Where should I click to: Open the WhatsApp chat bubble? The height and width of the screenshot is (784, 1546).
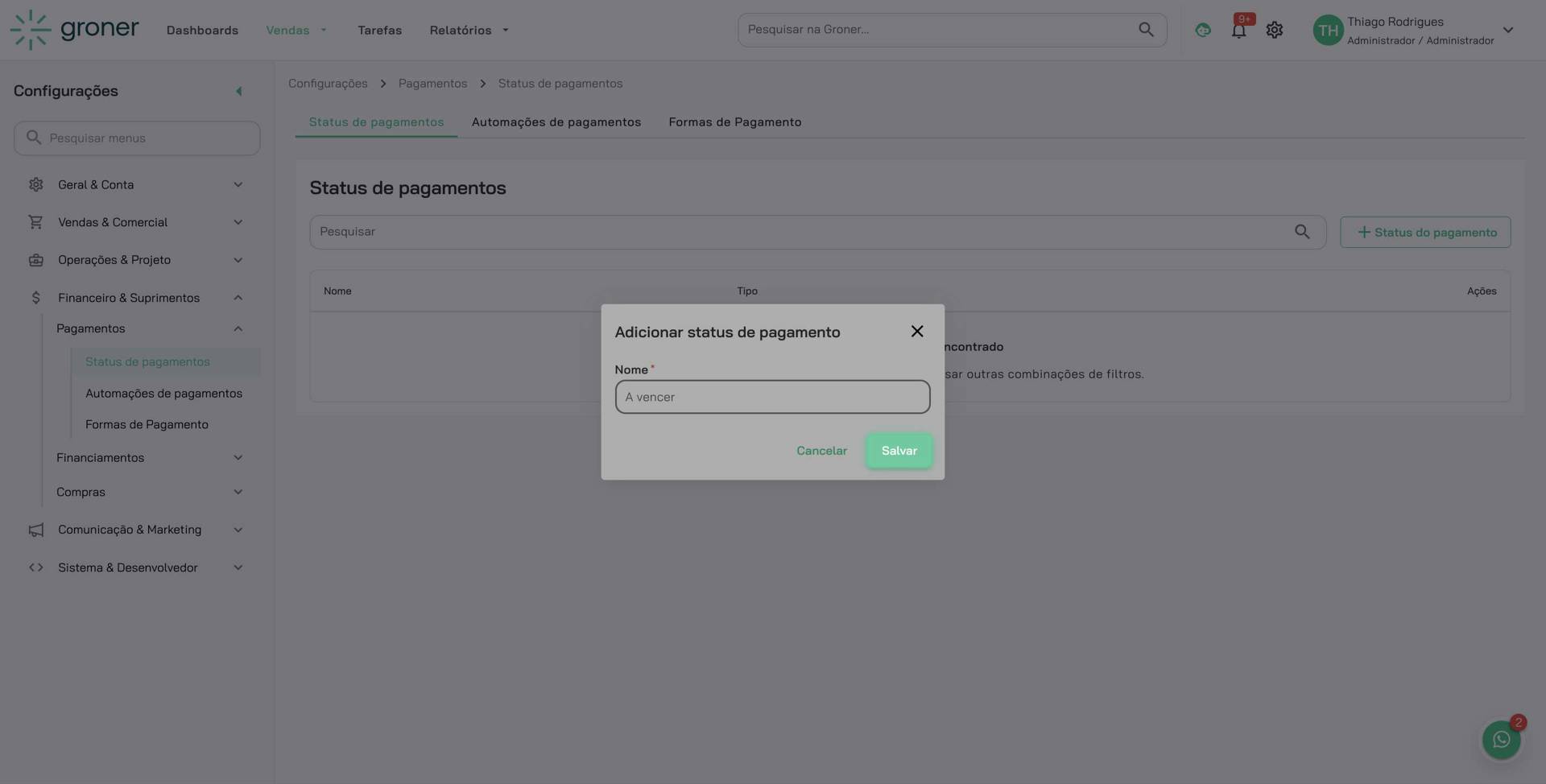[x=1501, y=739]
